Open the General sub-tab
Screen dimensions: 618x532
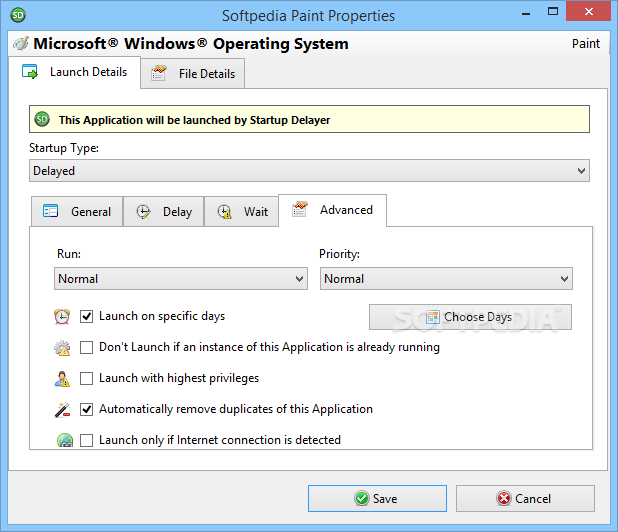point(77,212)
